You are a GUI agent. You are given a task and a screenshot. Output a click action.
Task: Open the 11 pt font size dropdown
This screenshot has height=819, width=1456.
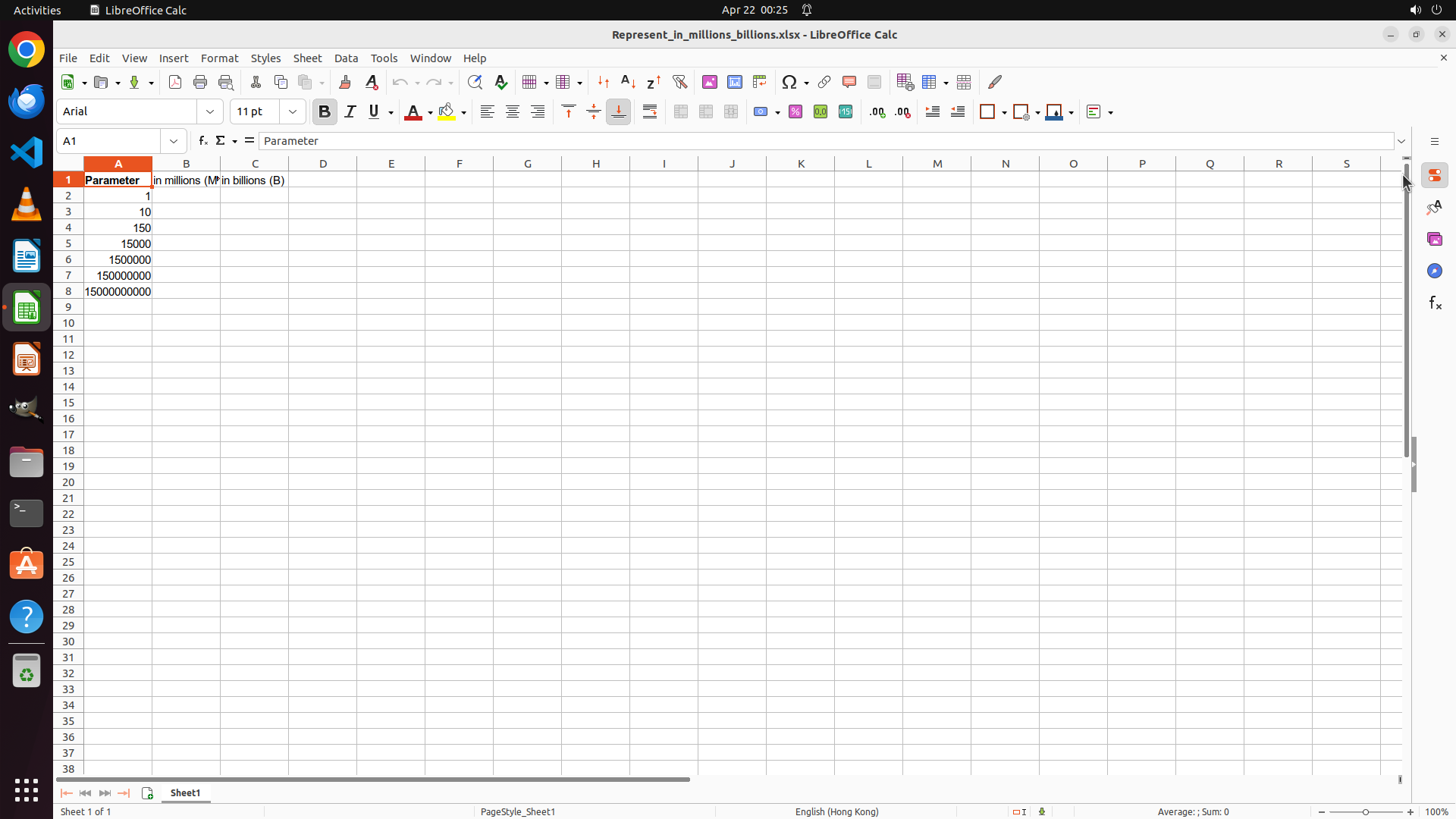pyautogui.click(x=293, y=111)
